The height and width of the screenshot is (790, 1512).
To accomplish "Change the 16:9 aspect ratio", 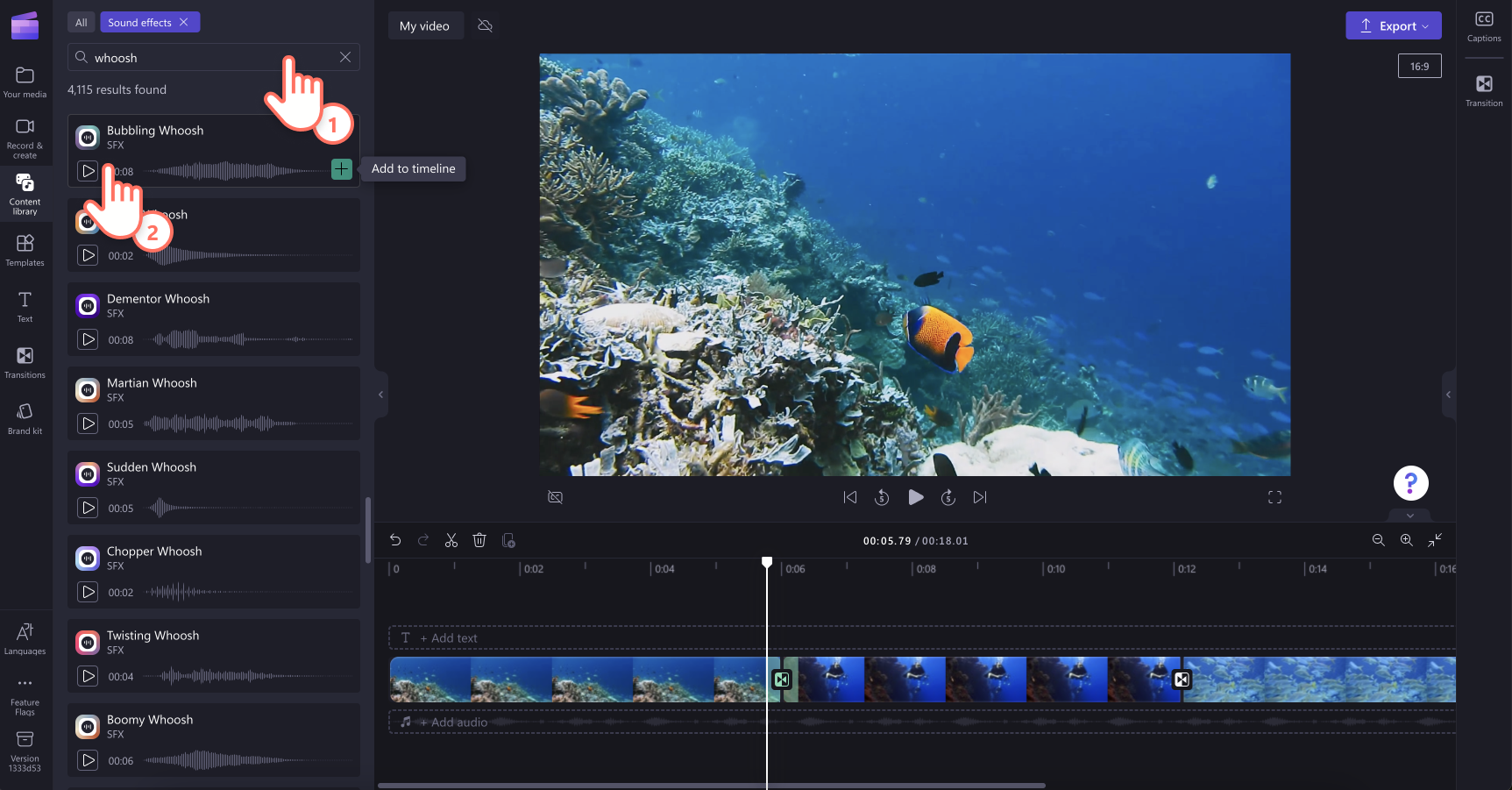I will click(x=1419, y=67).
